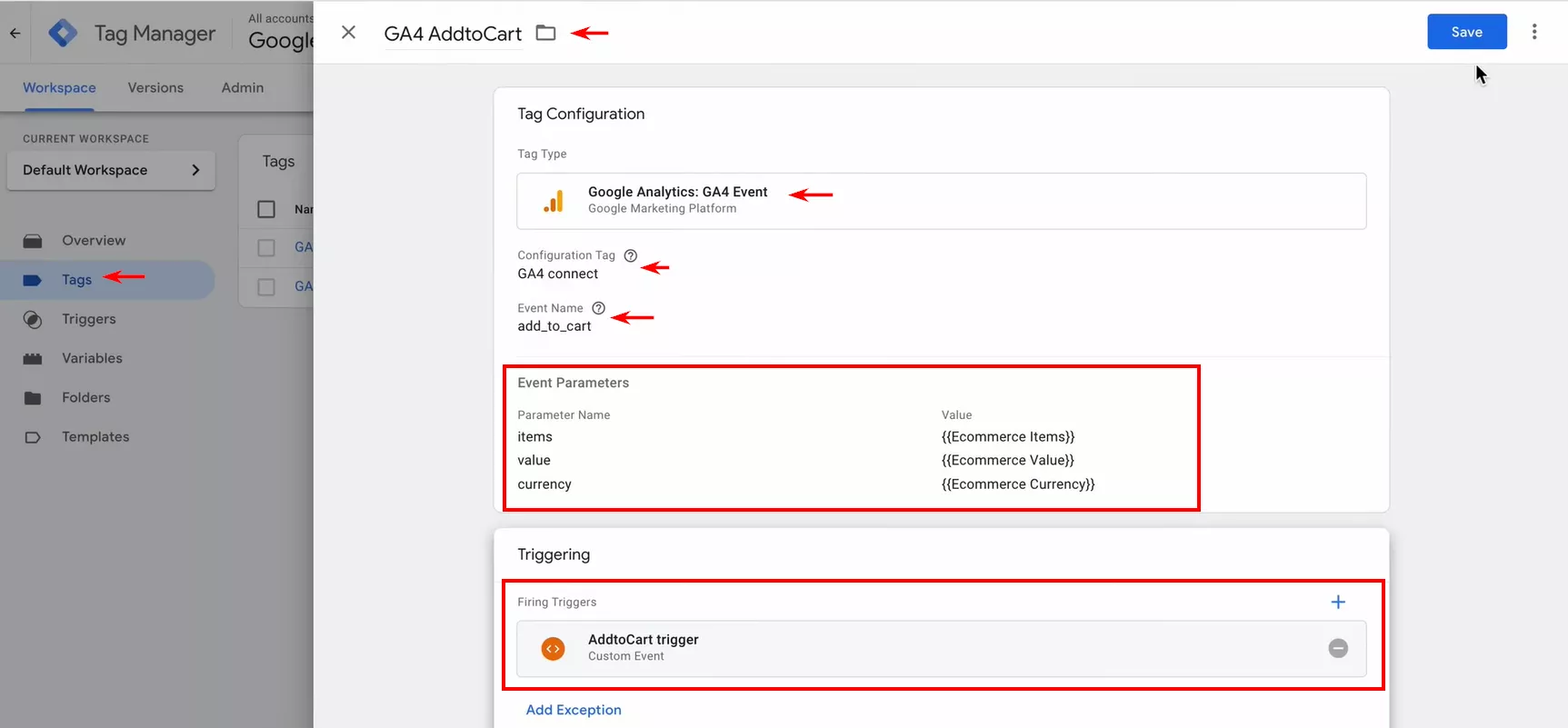This screenshot has width=1568, height=728.
Task: Click the Folders sidebar icon
Action: point(33,398)
